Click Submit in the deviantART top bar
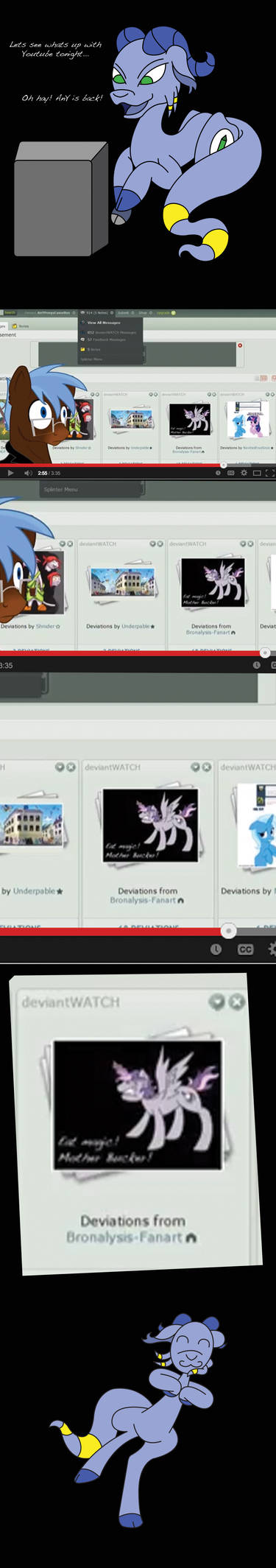This screenshot has height=1568, width=276. pos(124,312)
